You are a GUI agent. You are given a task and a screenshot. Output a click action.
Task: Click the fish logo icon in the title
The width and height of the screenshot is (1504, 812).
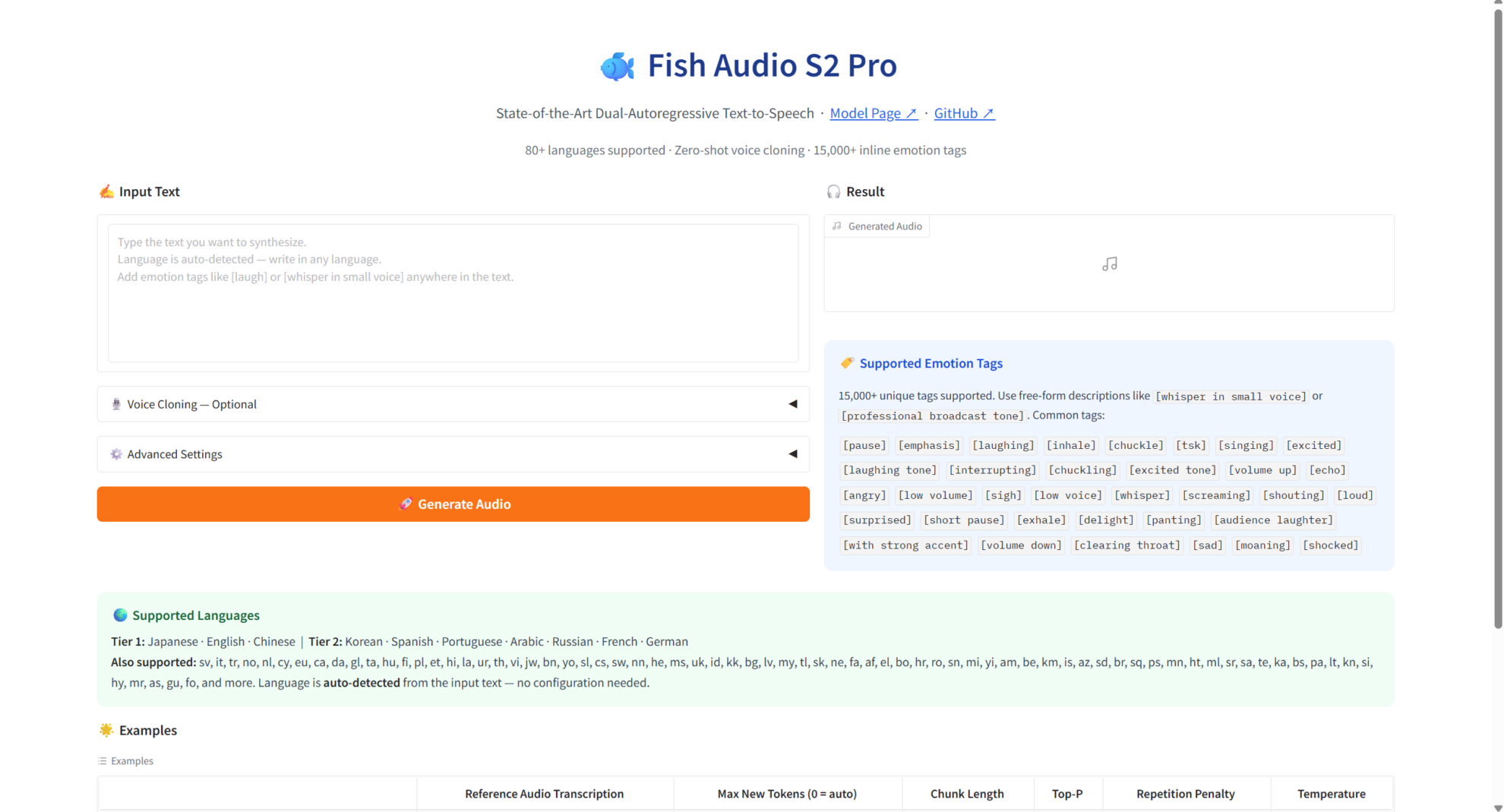coord(617,66)
